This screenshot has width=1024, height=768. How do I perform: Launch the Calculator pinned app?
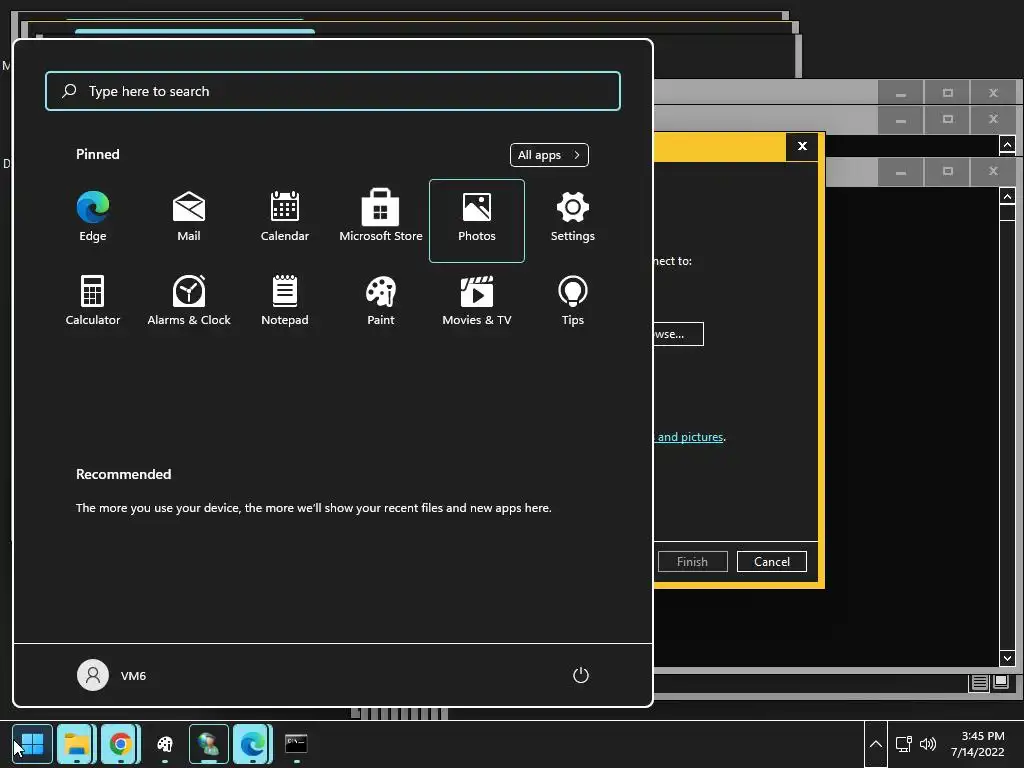[93, 300]
